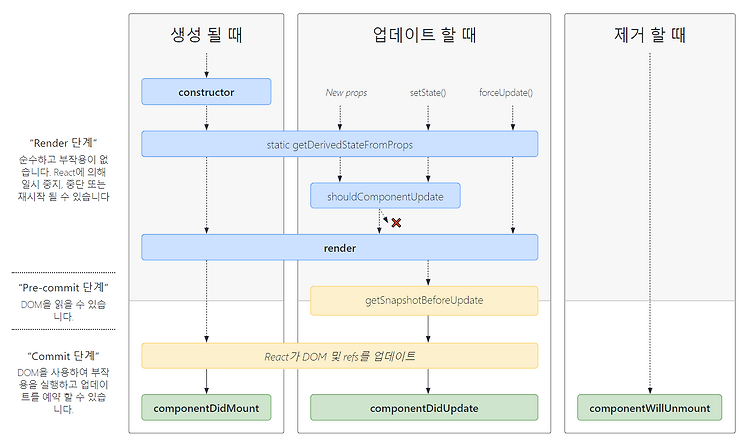This screenshot has height=443, width=750.
Task: Click the '제거 할 때' column heading
Action: [x=650, y=34]
